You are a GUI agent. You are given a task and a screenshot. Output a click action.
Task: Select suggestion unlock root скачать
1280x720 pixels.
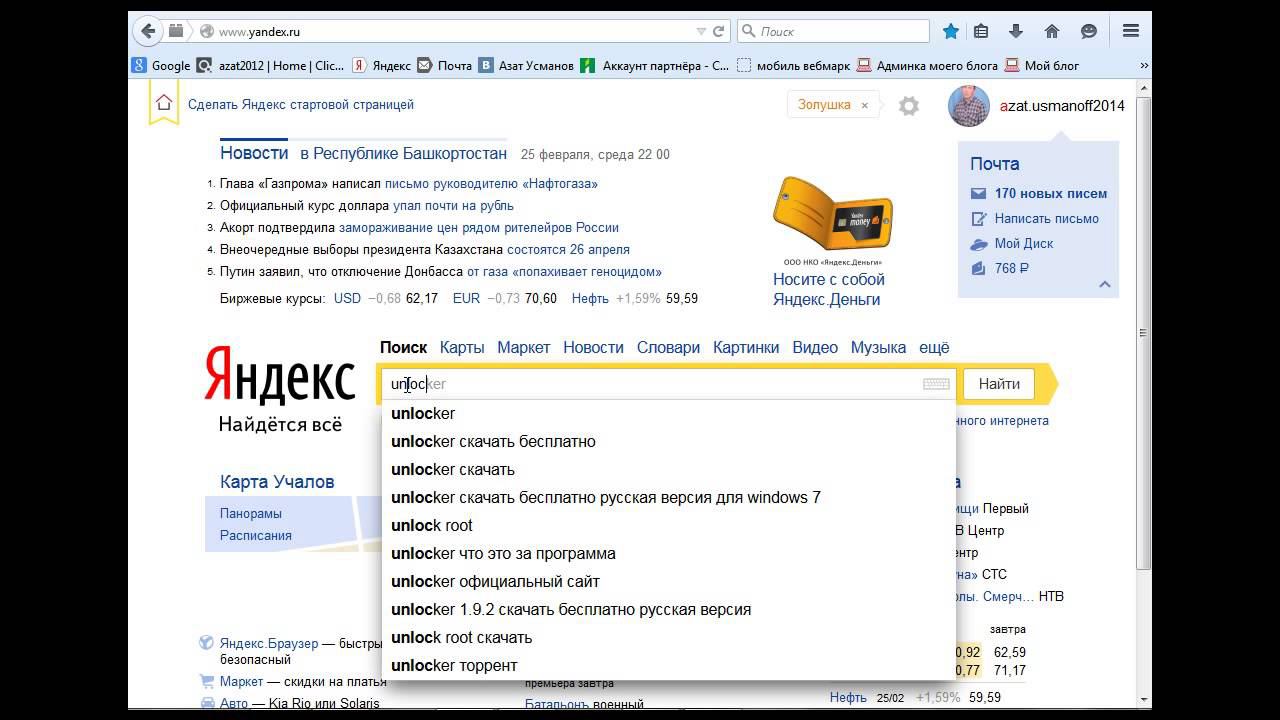coord(668,637)
